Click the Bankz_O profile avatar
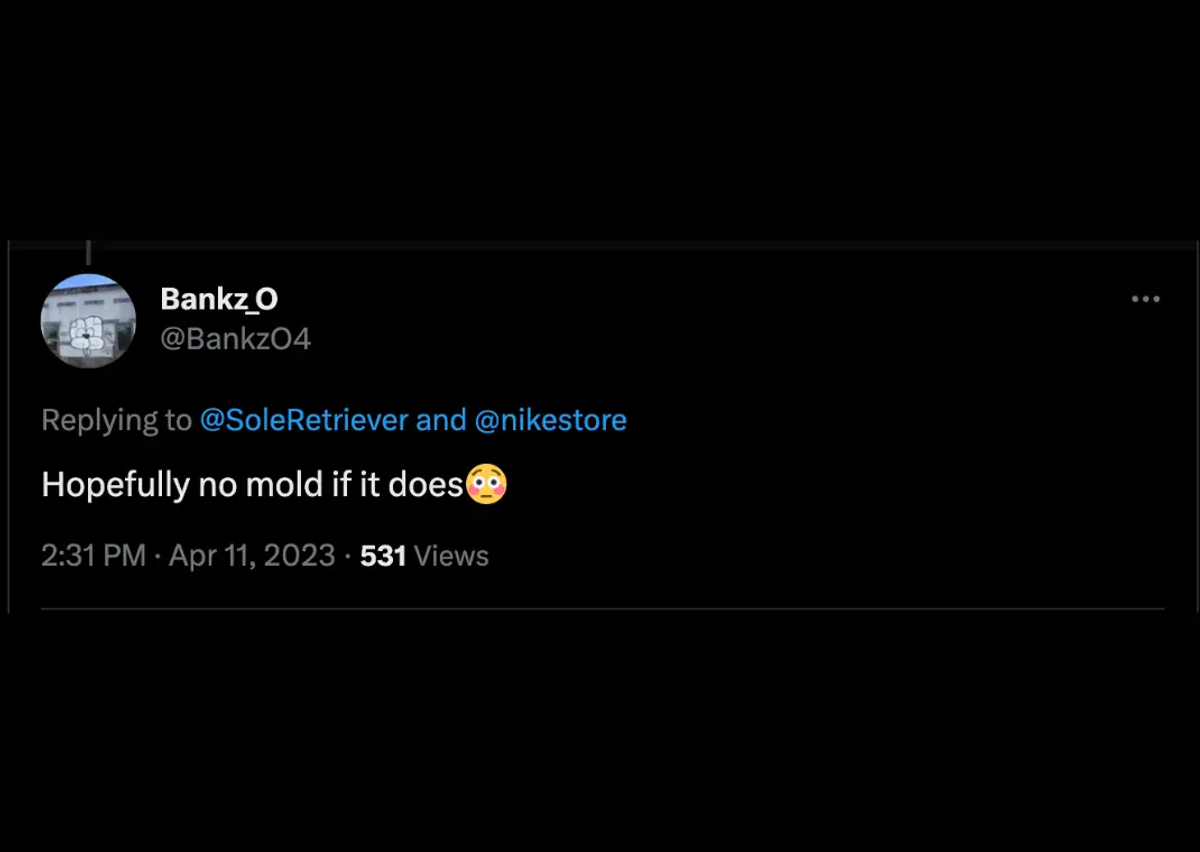Screen dimensions: 1200x852 tap(88, 320)
